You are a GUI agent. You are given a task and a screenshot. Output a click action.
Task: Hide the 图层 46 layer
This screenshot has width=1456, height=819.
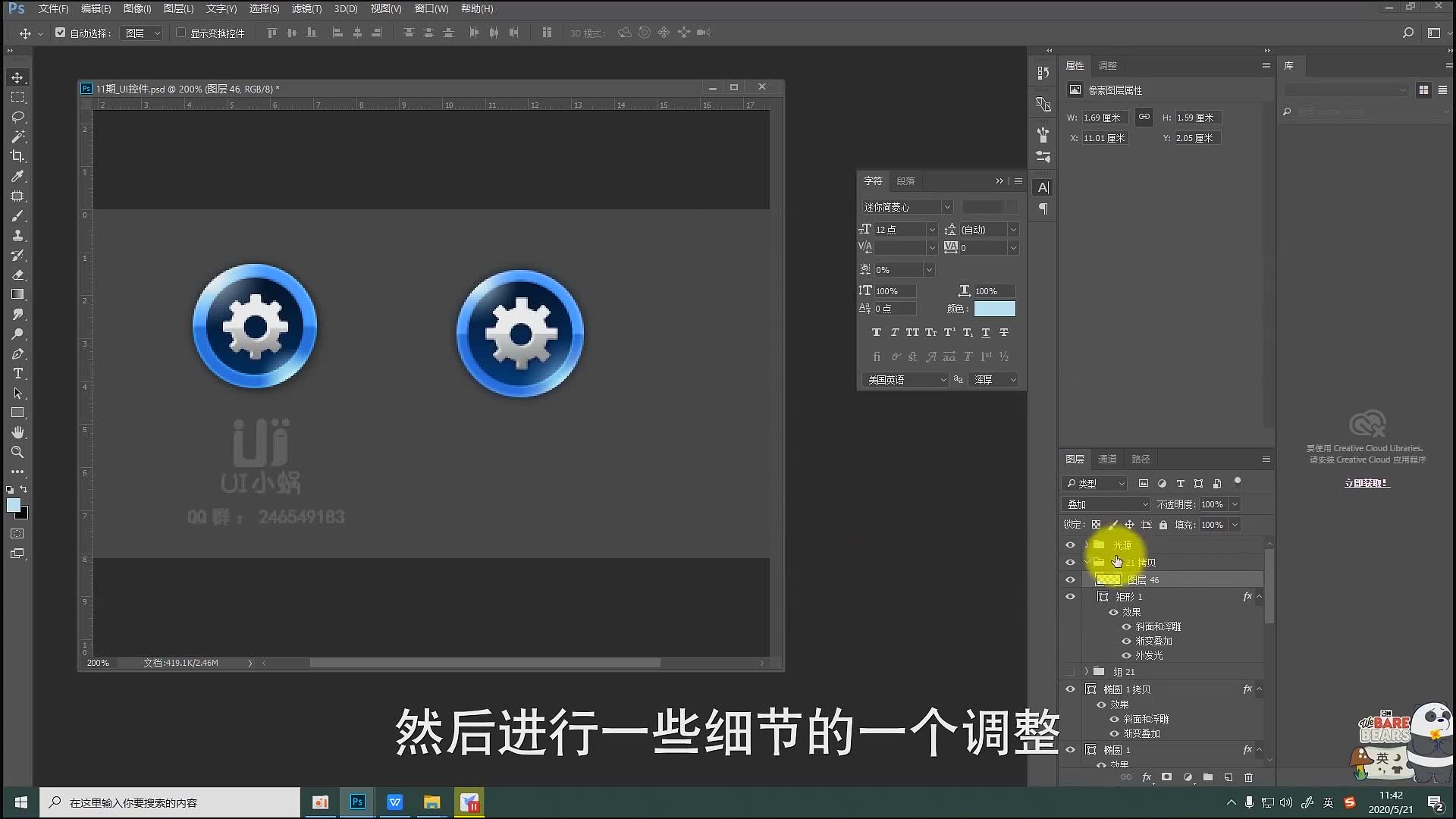(1070, 580)
